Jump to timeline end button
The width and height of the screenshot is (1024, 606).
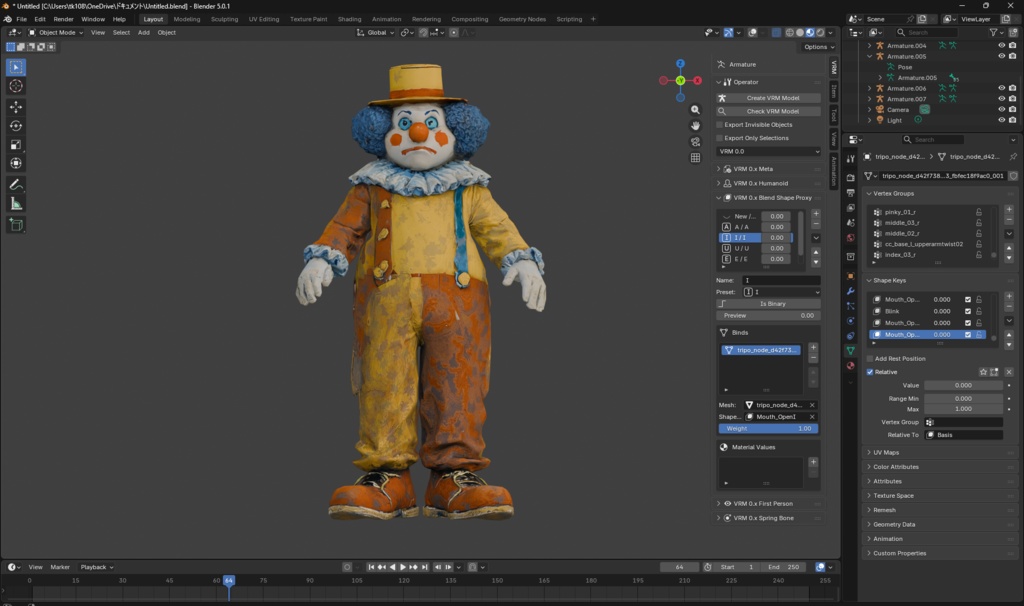coord(425,567)
